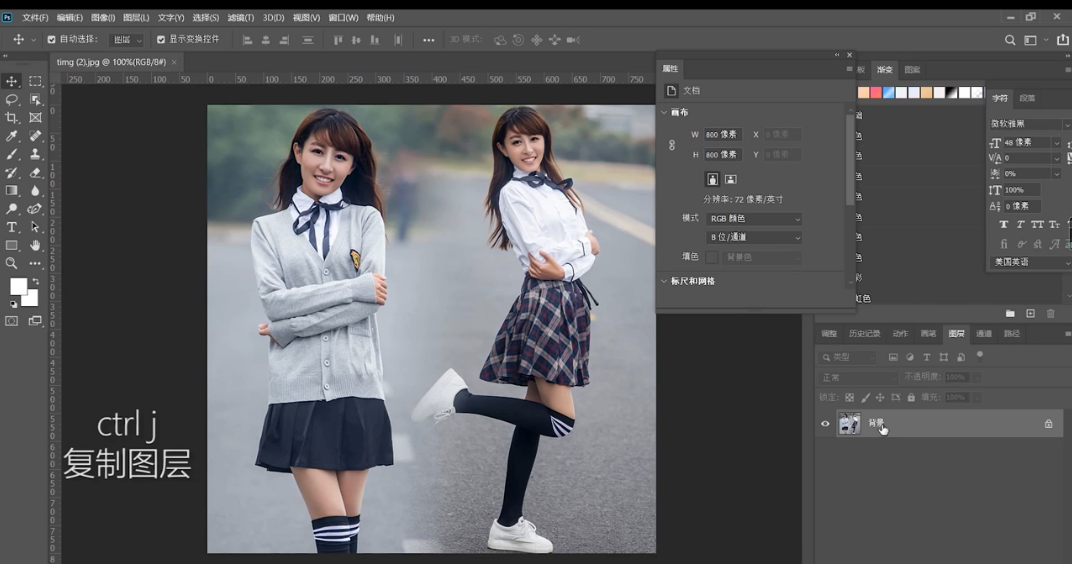The width and height of the screenshot is (1072, 564).
Task: Open the 美国英语 language dropdown
Action: click(x=1030, y=262)
